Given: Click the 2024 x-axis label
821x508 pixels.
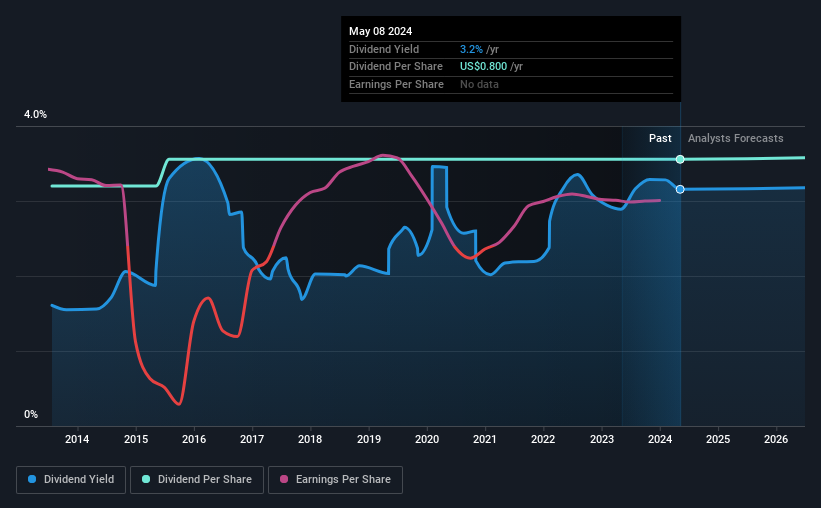Looking at the screenshot, I should coord(660,439).
